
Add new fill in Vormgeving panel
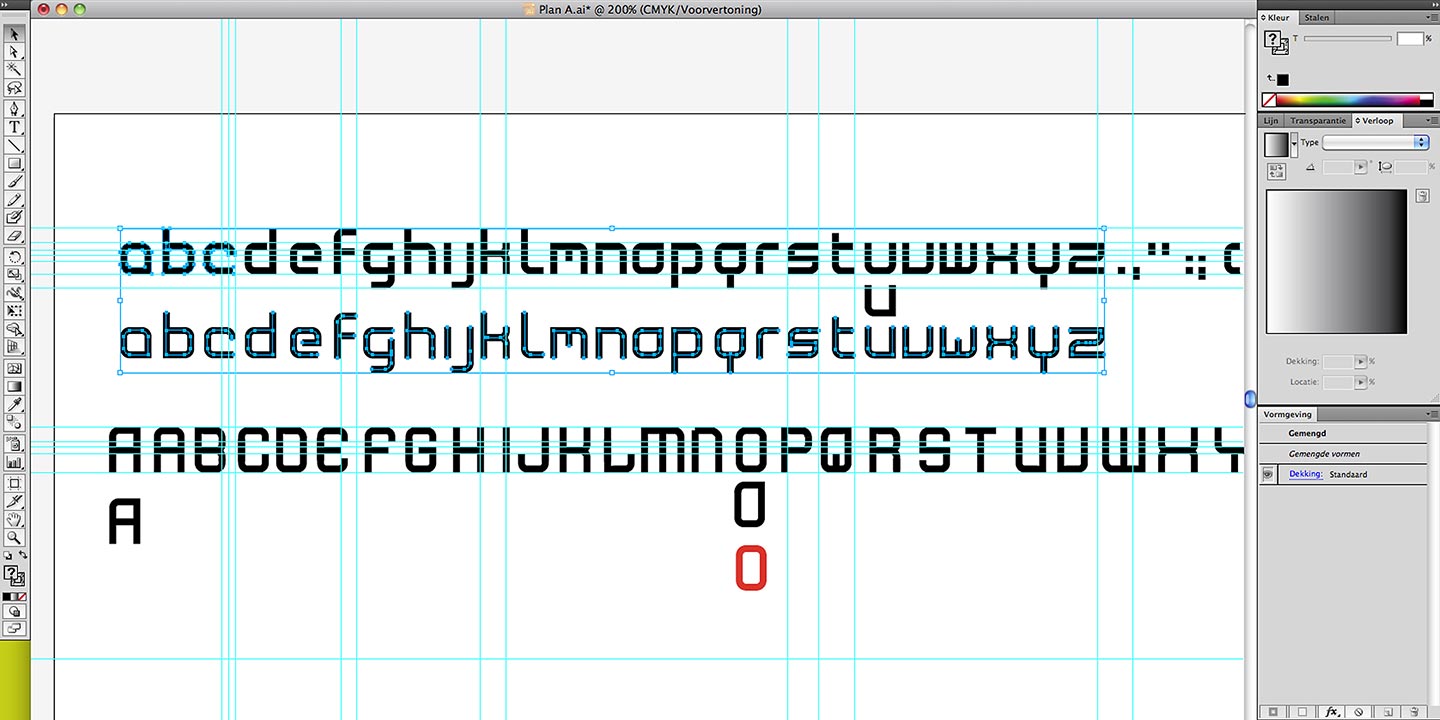tap(1302, 712)
